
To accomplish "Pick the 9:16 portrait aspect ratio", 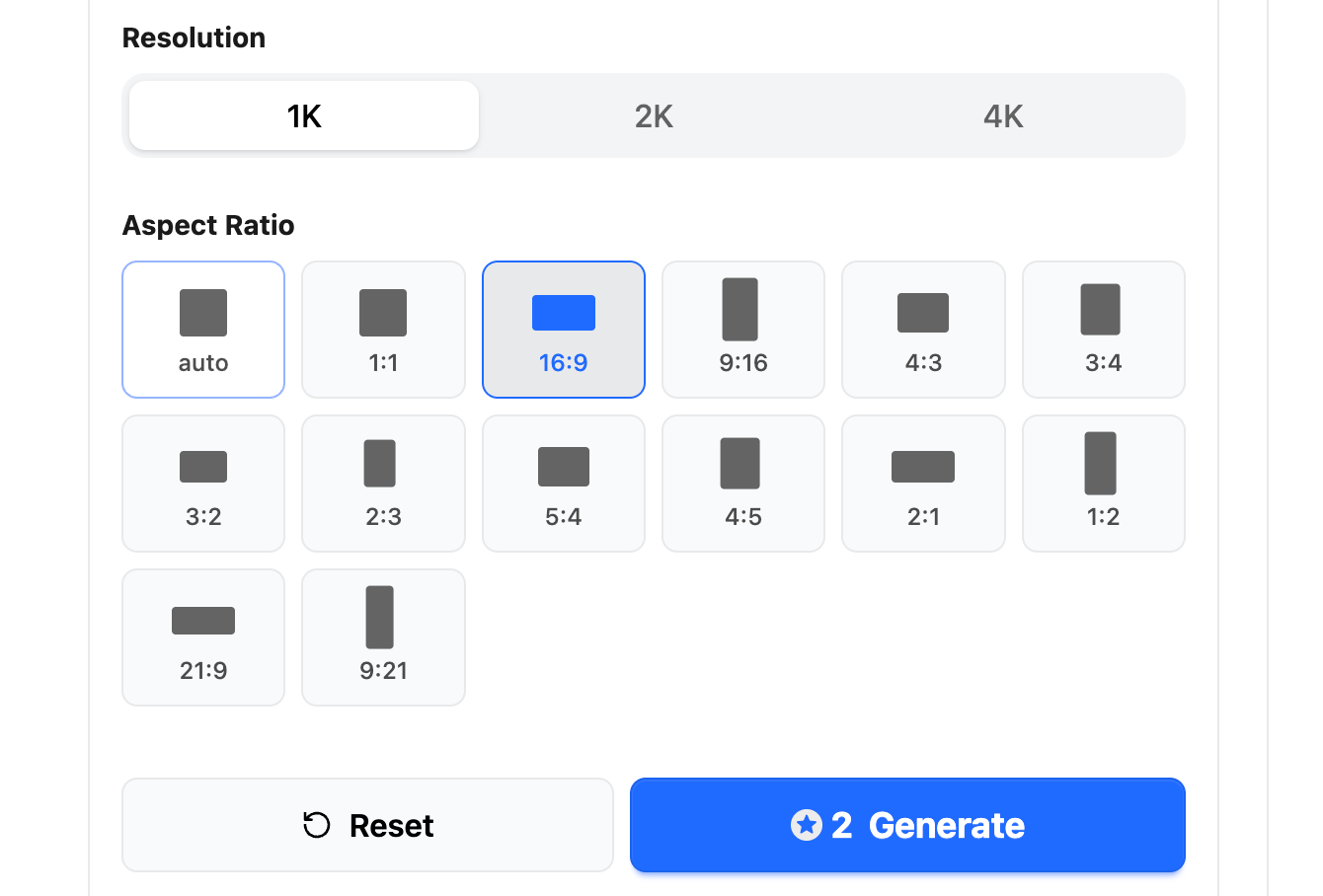I will (x=743, y=330).
